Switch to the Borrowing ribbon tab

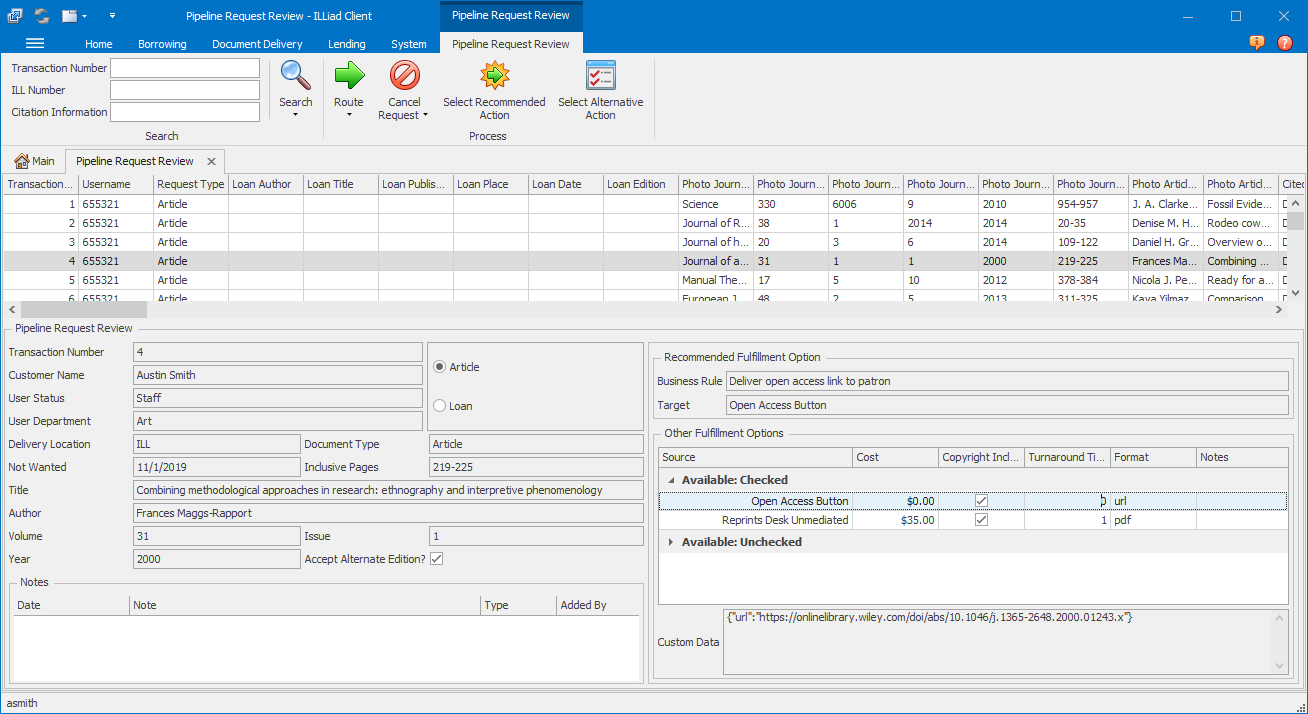[x=162, y=43]
